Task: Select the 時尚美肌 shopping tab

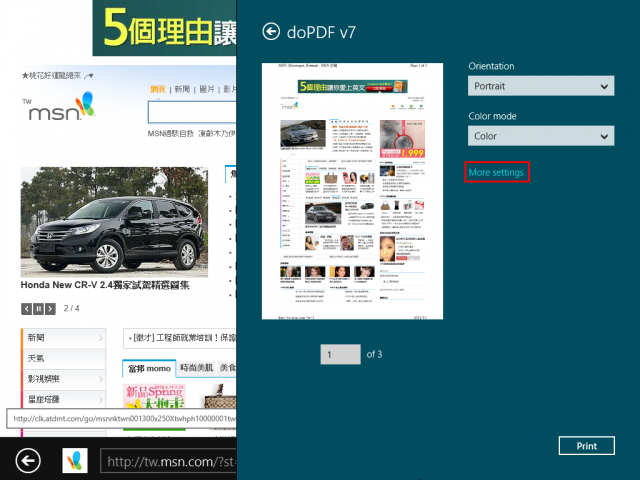Action: point(197,368)
